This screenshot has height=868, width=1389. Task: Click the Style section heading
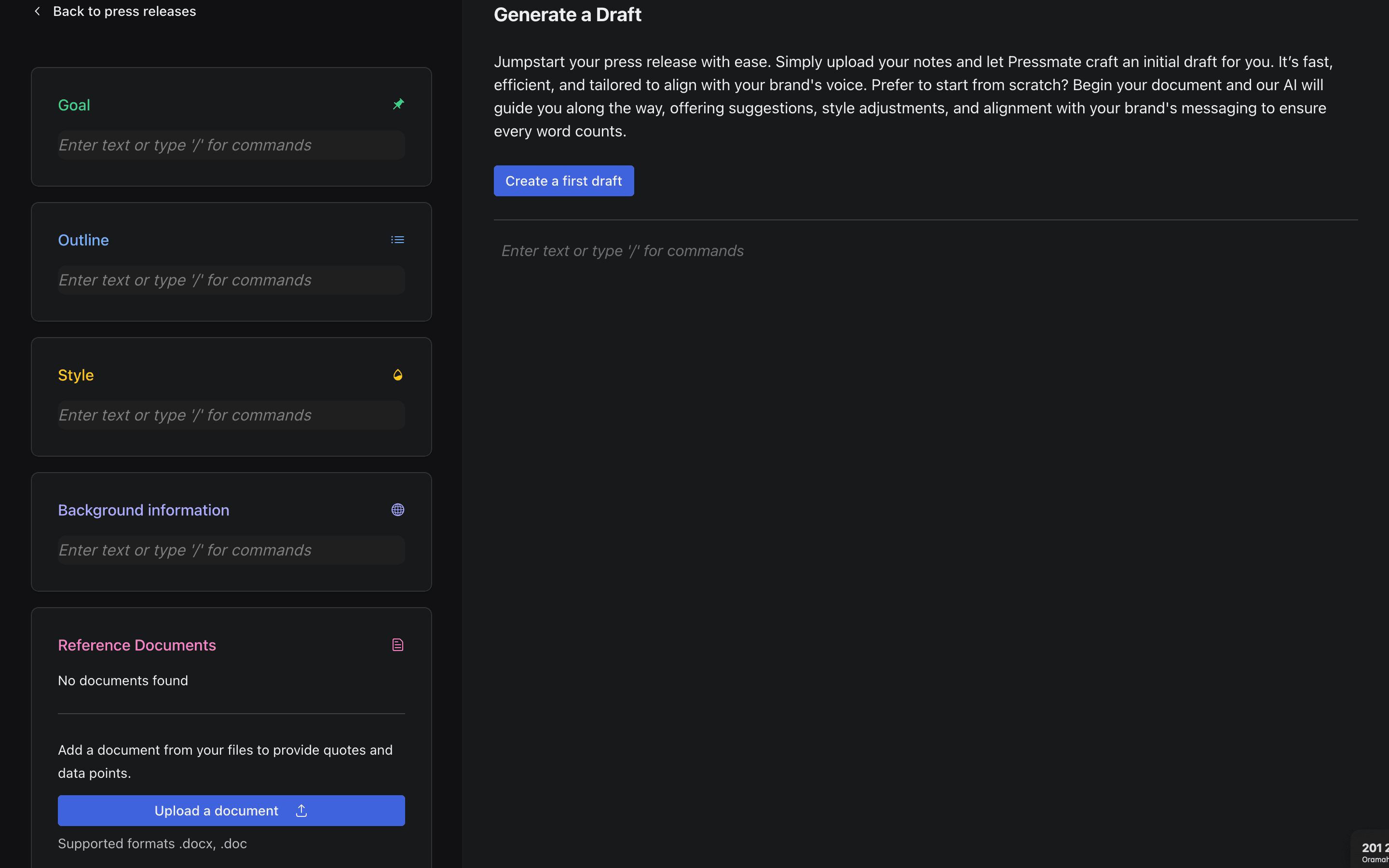pos(76,375)
